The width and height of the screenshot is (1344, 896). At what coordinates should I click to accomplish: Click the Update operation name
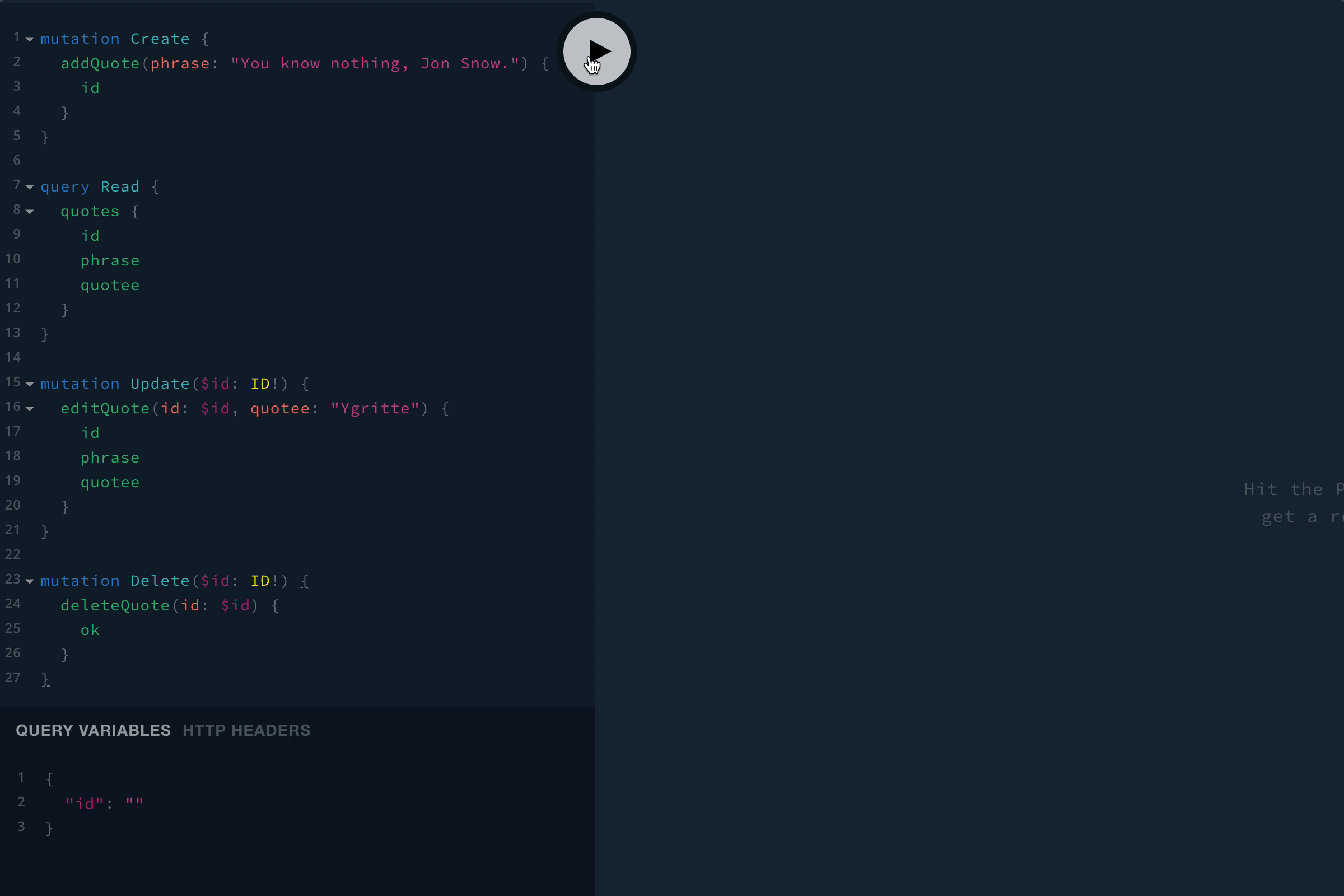click(160, 384)
